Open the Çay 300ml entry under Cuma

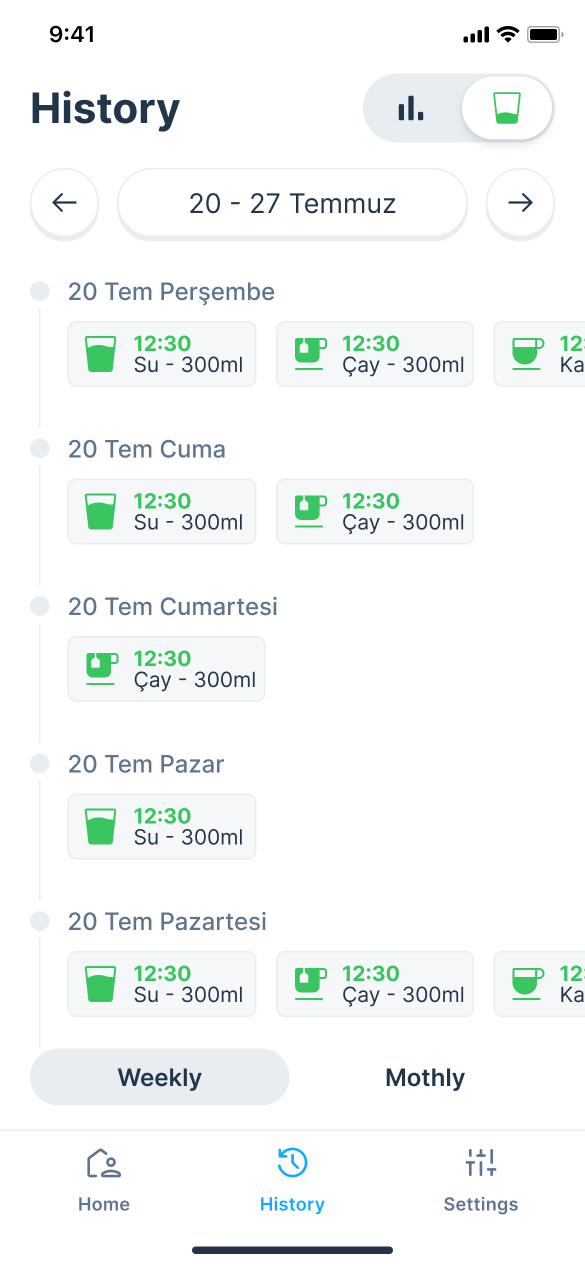pyautogui.click(x=375, y=512)
